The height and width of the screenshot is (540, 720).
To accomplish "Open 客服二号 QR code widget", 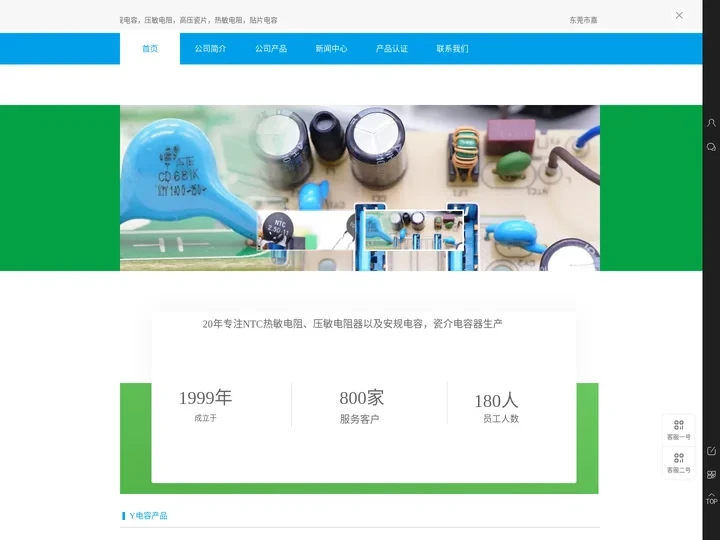I will [679, 463].
